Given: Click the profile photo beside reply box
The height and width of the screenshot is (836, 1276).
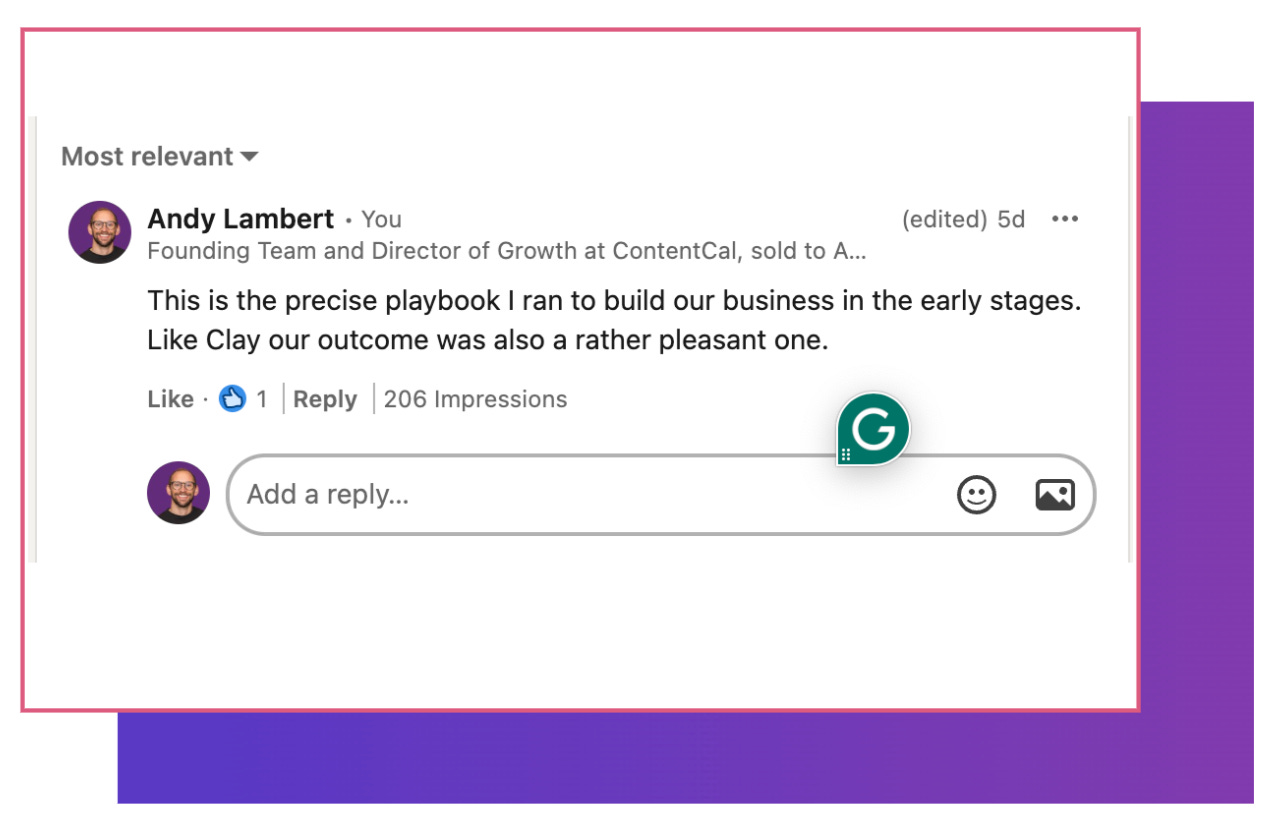Looking at the screenshot, I should [179, 493].
